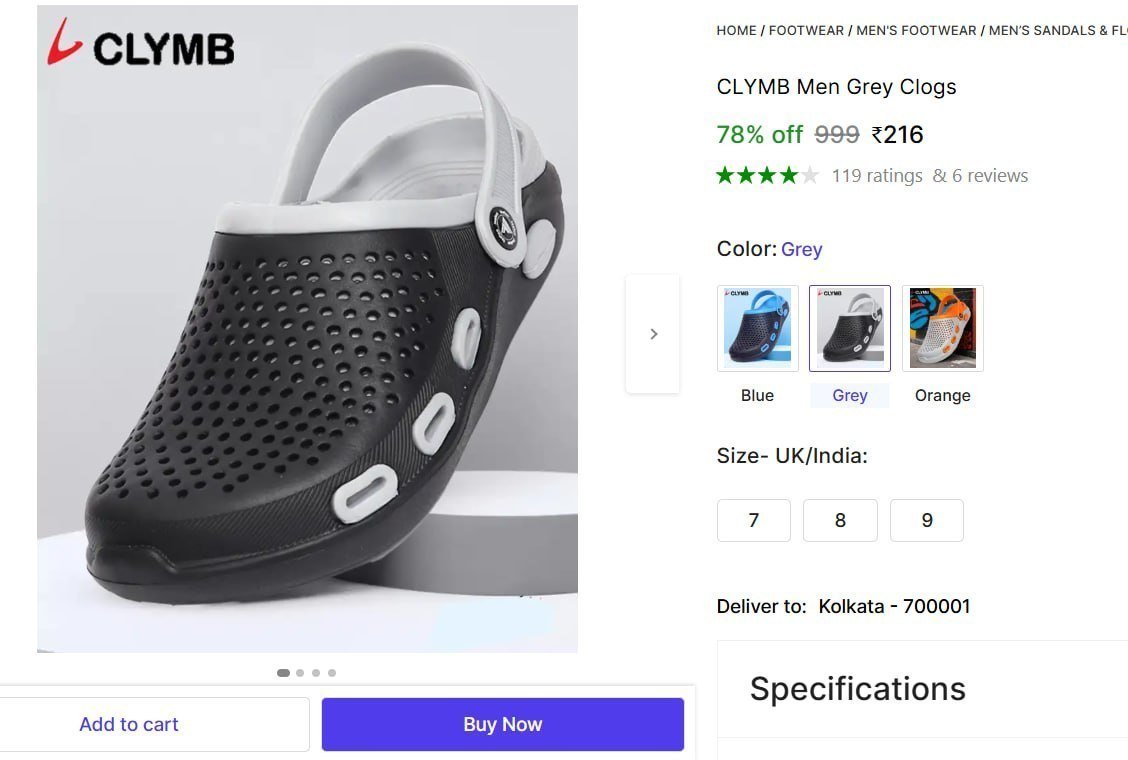This screenshot has height=760, width=1128.
Task: Choose the Grey color swatch thumbnail
Action: pyautogui.click(x=850, y=328)
